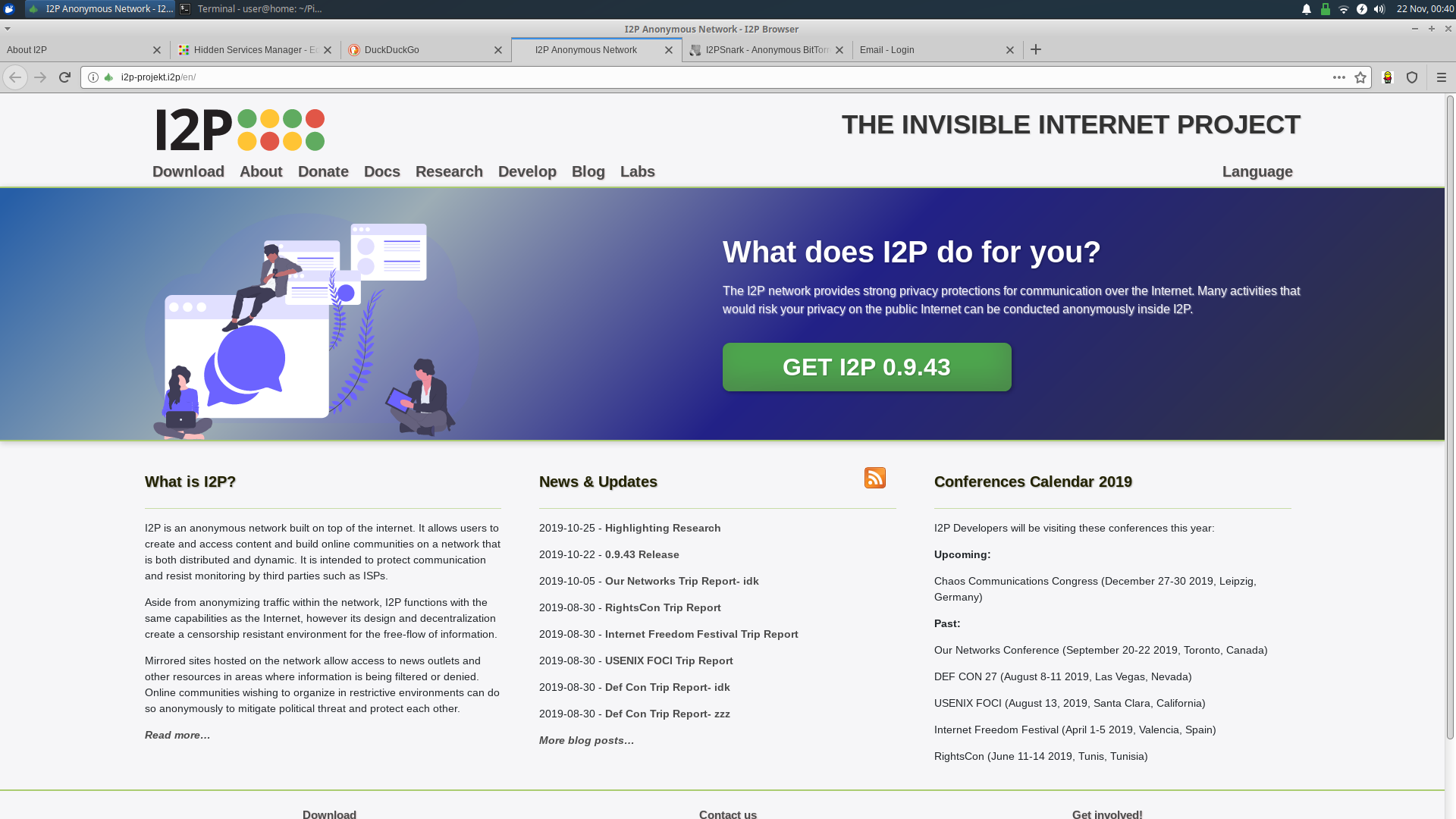Open the shield protection icon
This screenshot has height=819, width=1456.
(x=1412, y=77)
